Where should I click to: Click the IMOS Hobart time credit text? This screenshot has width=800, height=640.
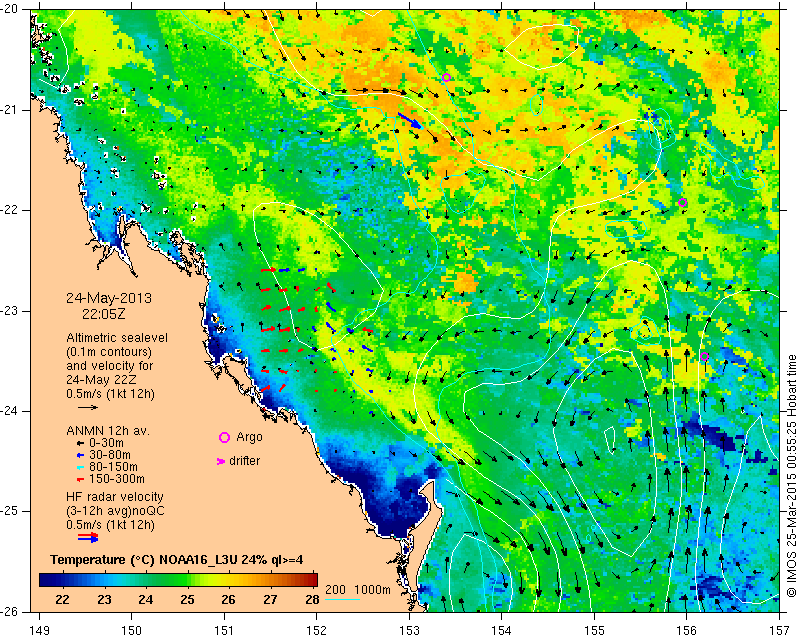click(792, 476)
